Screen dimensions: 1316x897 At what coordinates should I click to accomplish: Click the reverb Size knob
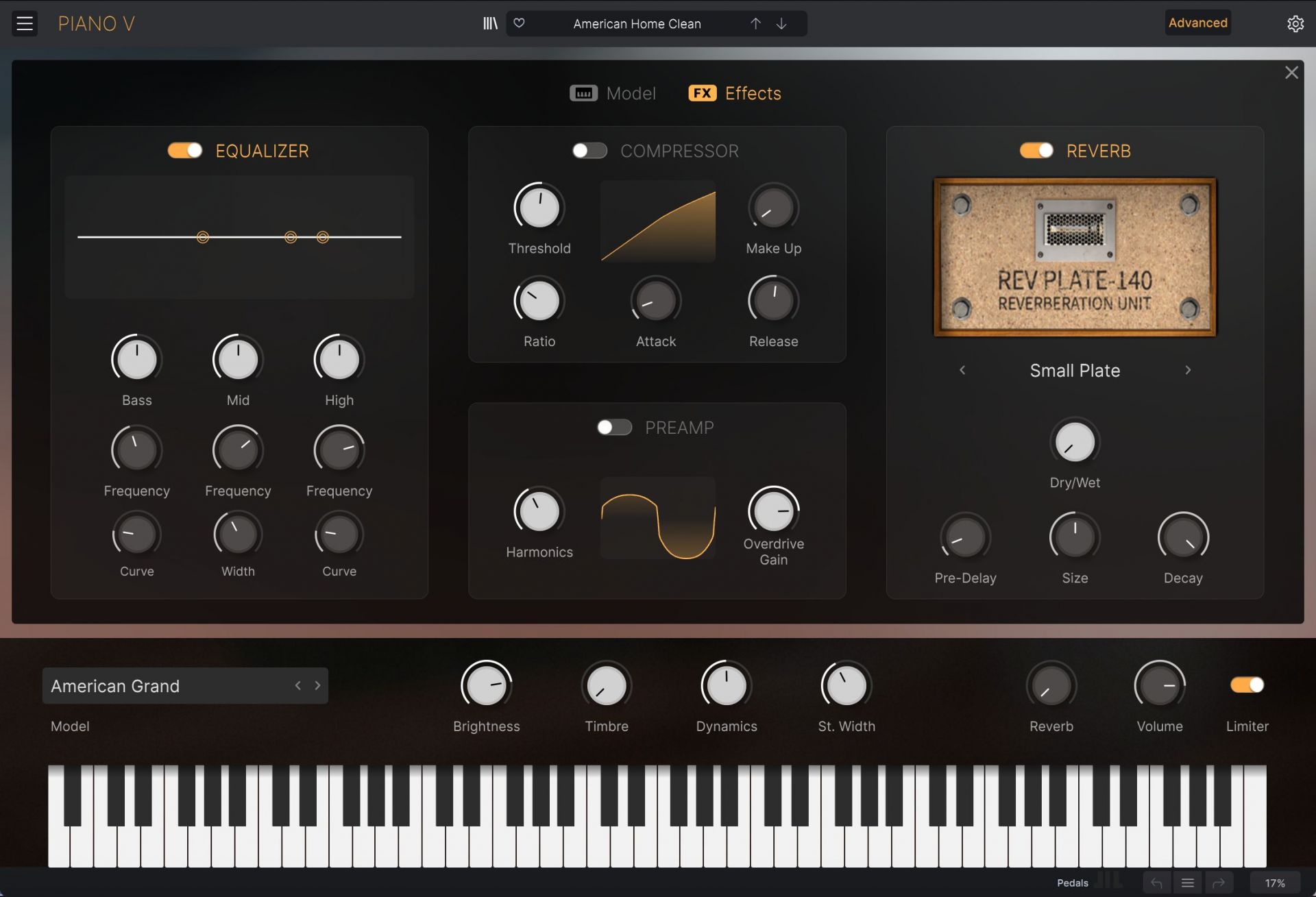1075,537
